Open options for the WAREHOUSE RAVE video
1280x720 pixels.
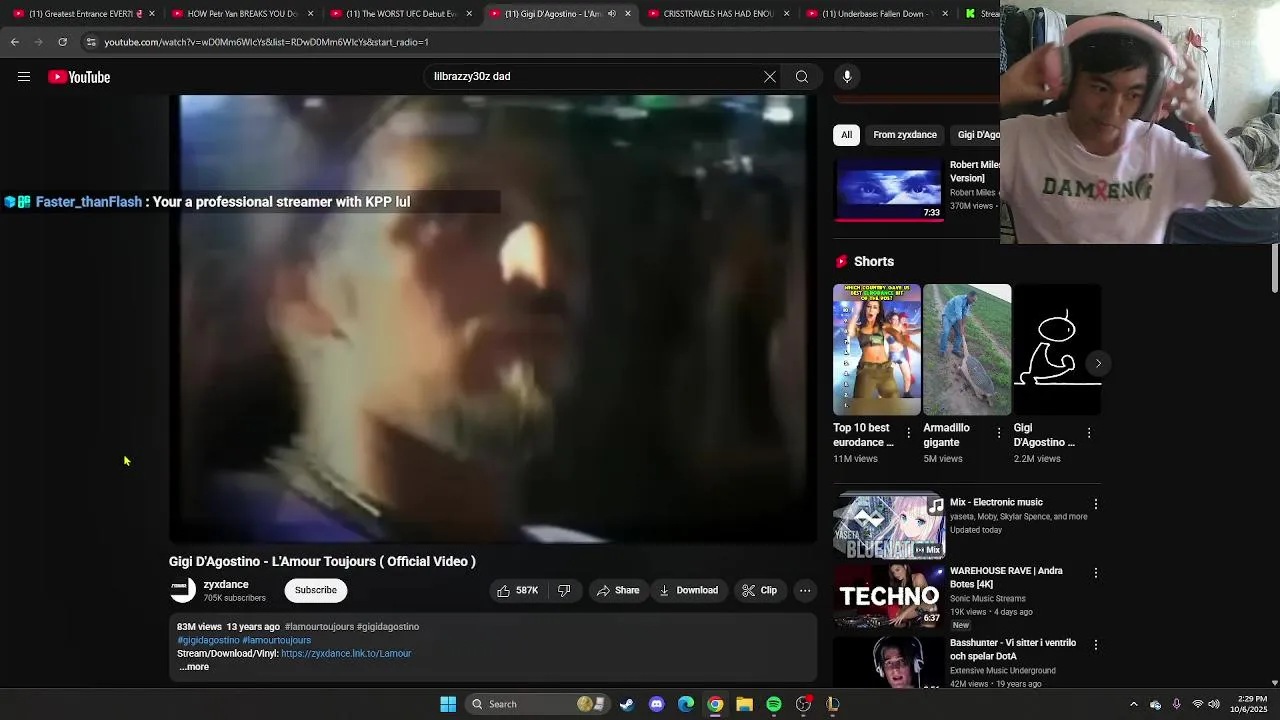click(x=1096, y=573)
